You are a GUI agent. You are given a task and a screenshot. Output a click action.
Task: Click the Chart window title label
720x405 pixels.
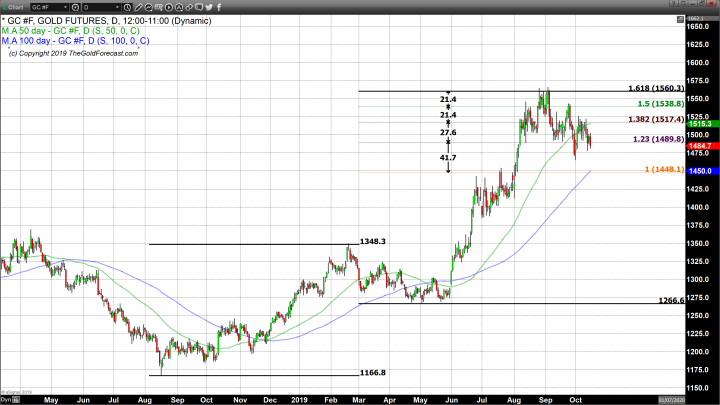[16, 7]
